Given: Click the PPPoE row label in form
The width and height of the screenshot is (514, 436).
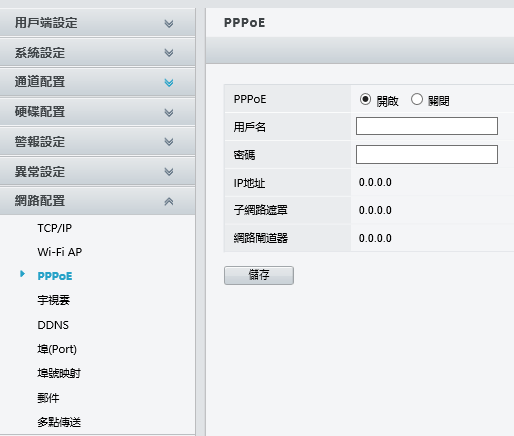Looking at the screenshot, I should [250, 99].
